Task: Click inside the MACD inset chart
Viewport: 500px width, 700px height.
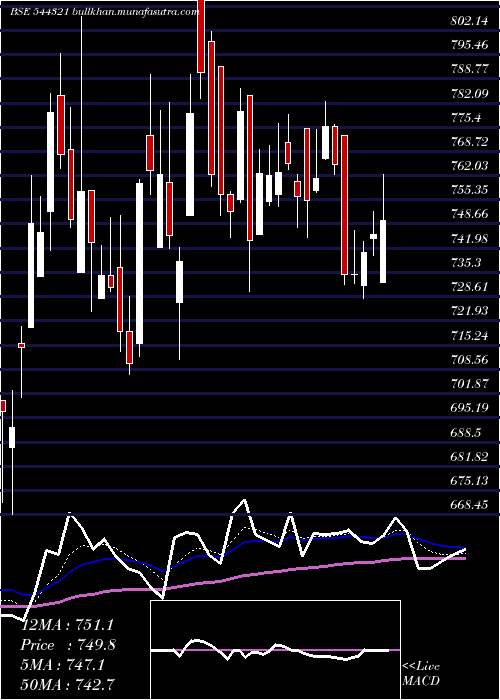Action: tap(275, 650)
